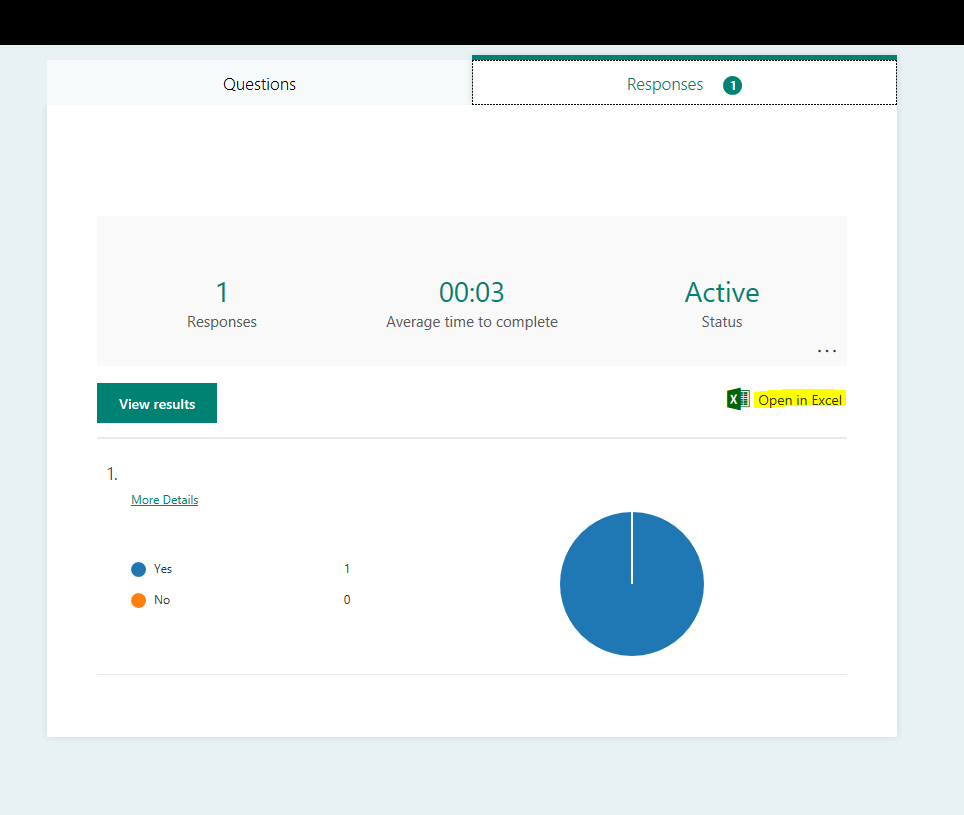Open responses via Open in Excel link
This screenshot has width=964, height=815.
click(x=799, y=400)
